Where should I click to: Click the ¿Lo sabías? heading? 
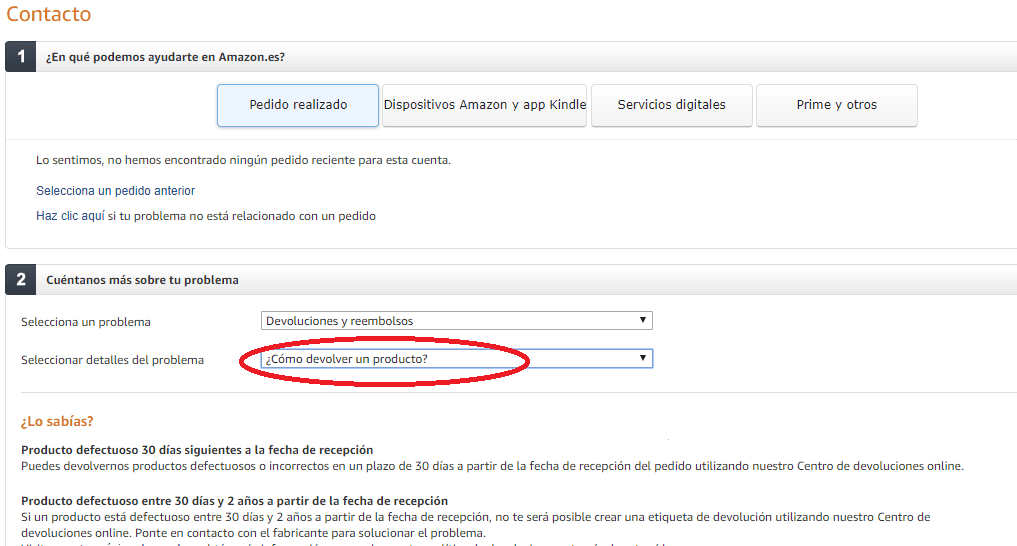click(57, 422)
